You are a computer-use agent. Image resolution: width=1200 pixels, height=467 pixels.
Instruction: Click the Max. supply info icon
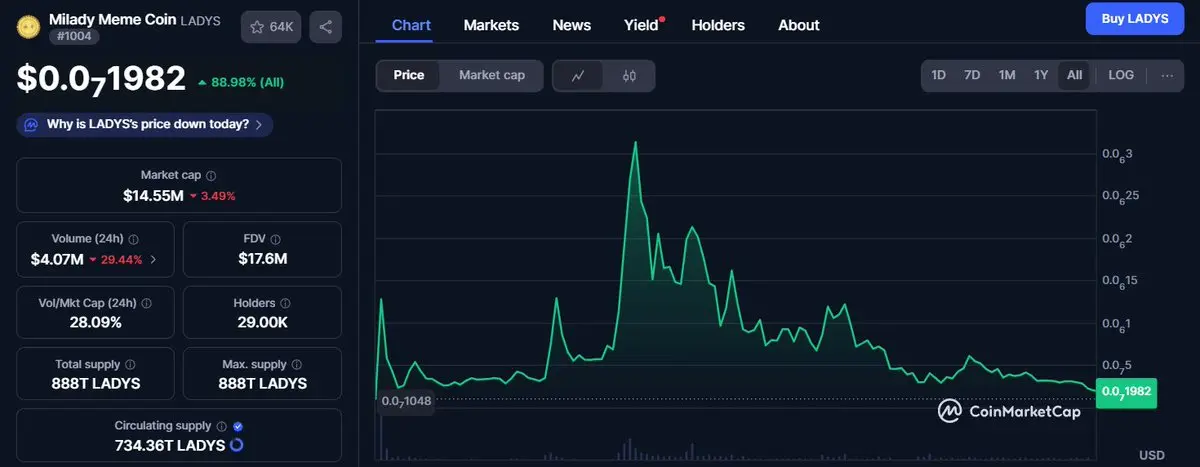tap(296, 365)
